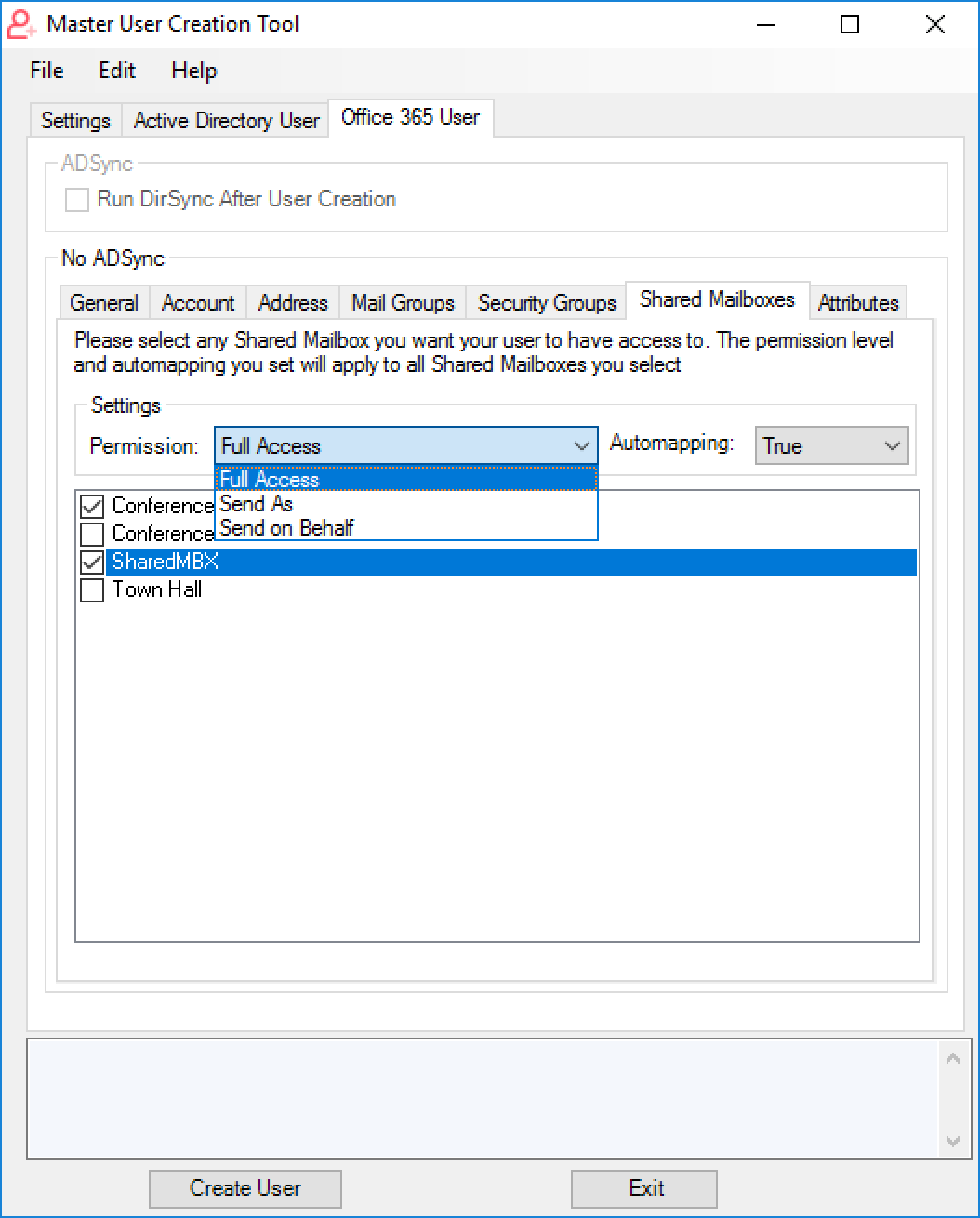Toggle Run DirSync After User Creation checkbox
The width and height of the screenshot is (980, 1218).
point(76,199)
